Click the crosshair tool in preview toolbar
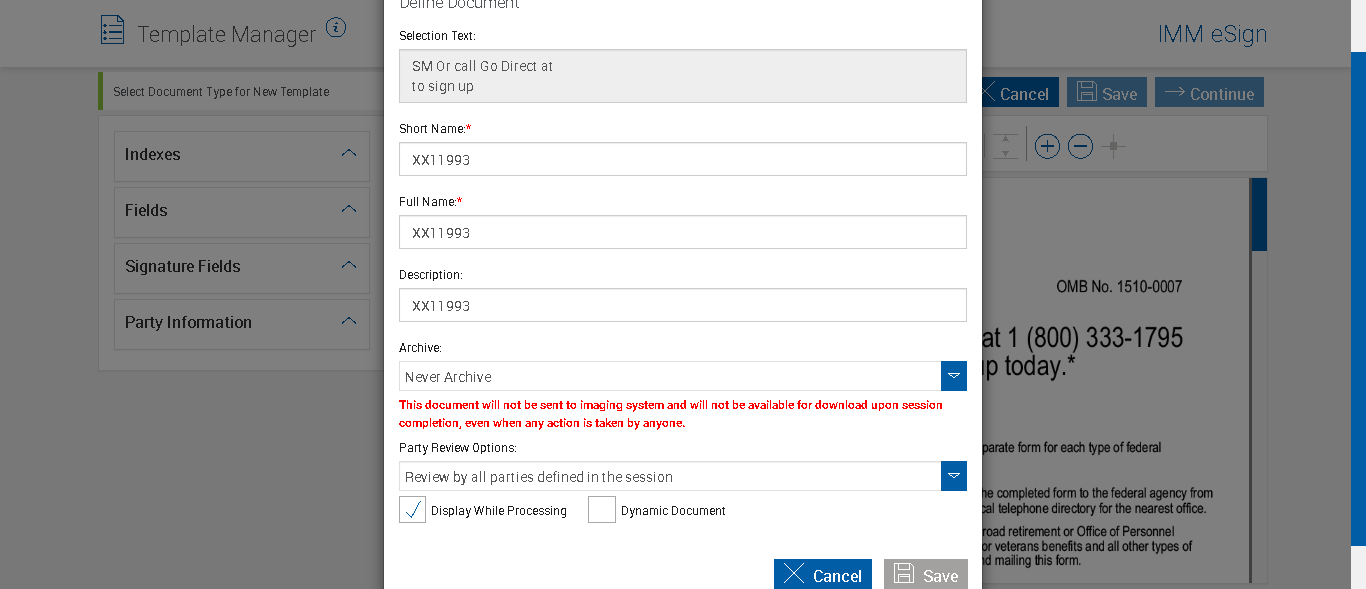This screenshot has width=1366, height=589. point(1113,147)
